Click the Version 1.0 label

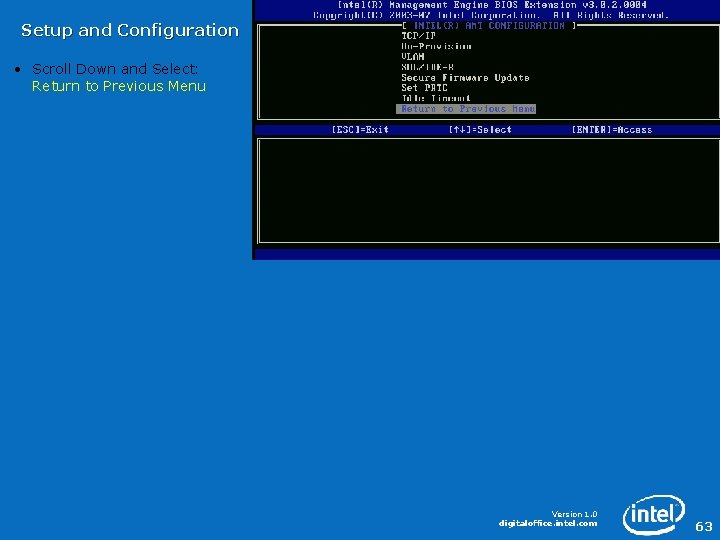point(574,514)
